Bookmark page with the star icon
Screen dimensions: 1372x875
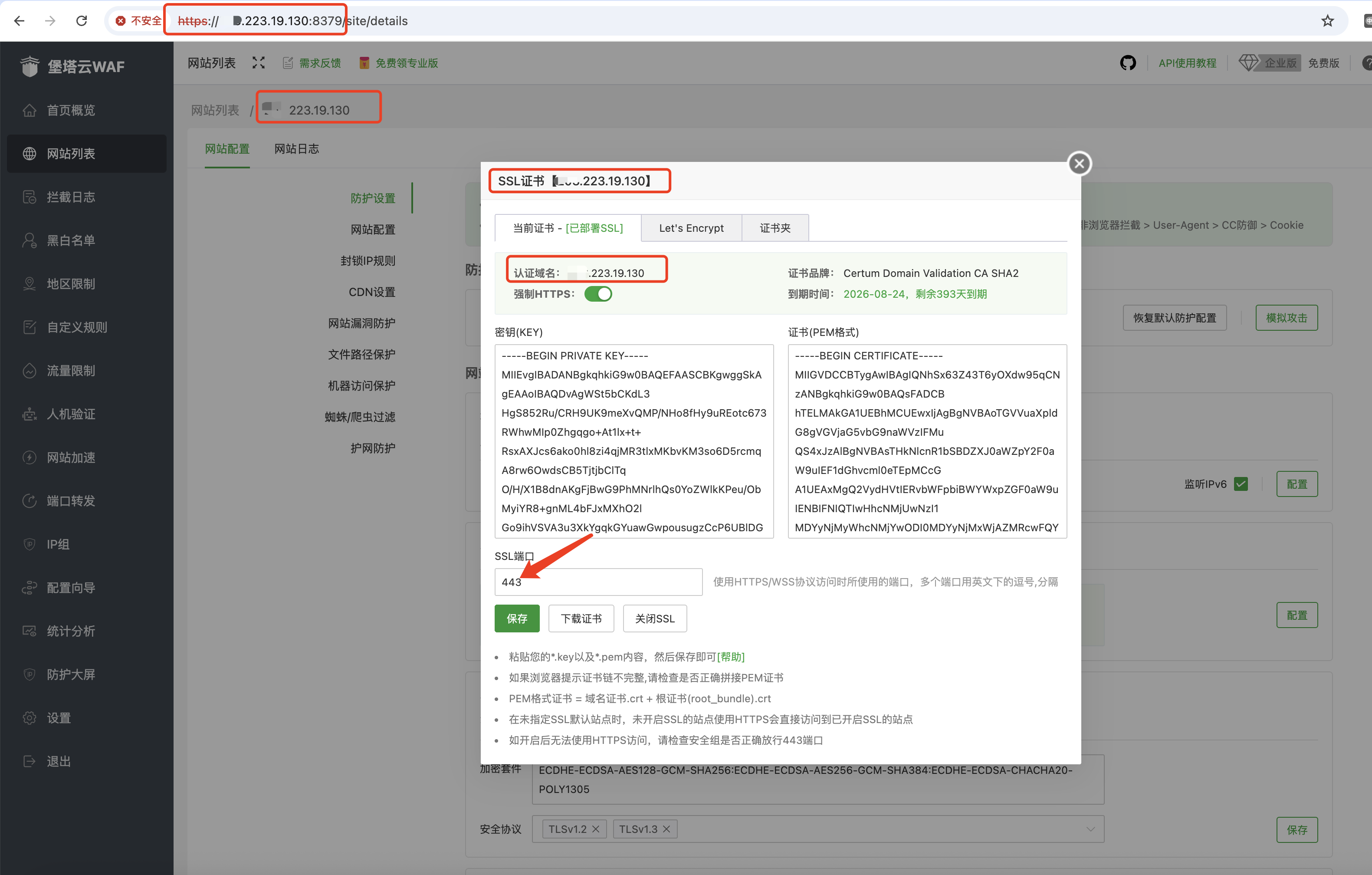click(x=1328, y=21)
